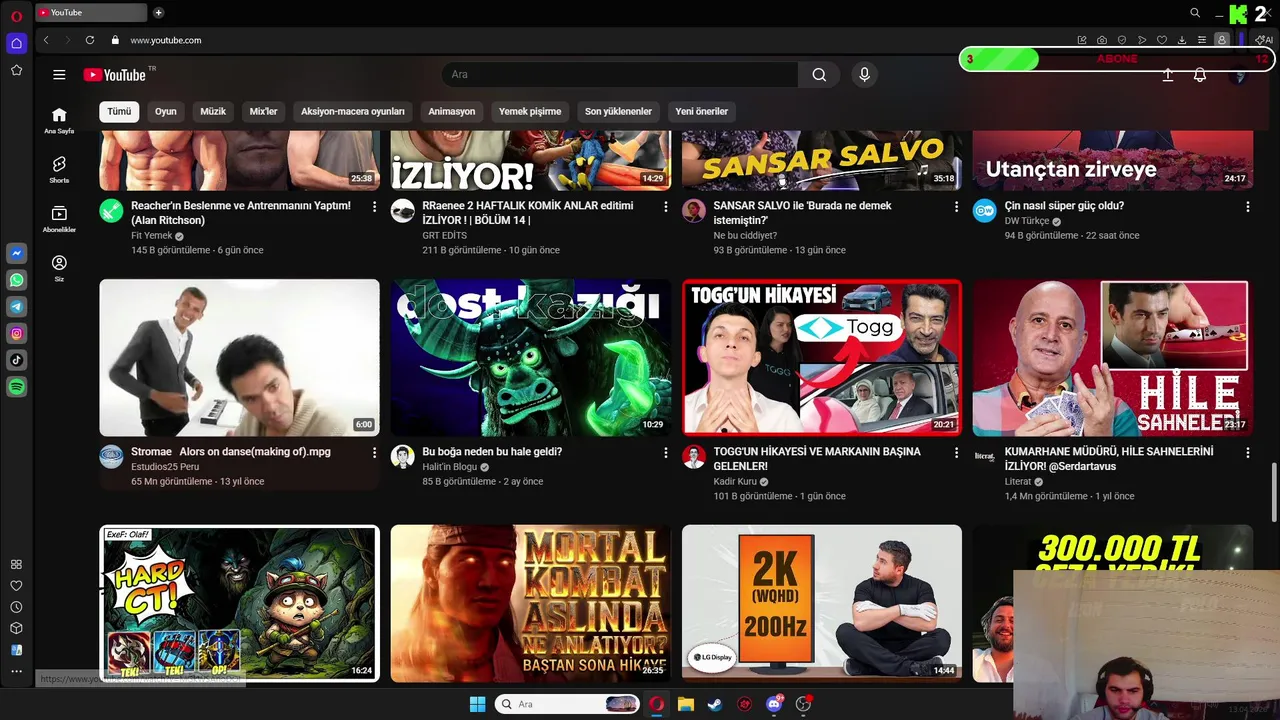The height and width of the screenshot is (720, 1280).
Task: Open the YouTube hamburger guide menu
Action: [59, 75]
